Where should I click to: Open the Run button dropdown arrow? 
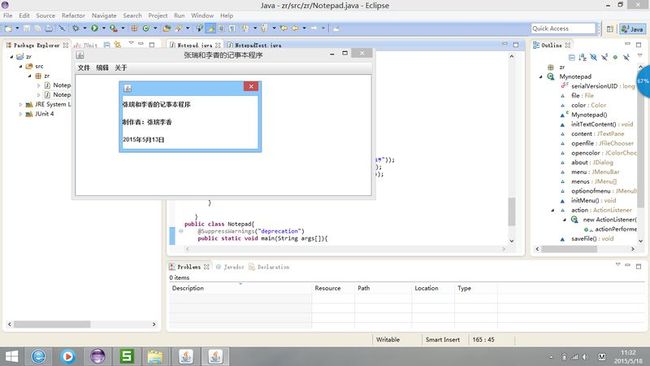tap(104, 28)
